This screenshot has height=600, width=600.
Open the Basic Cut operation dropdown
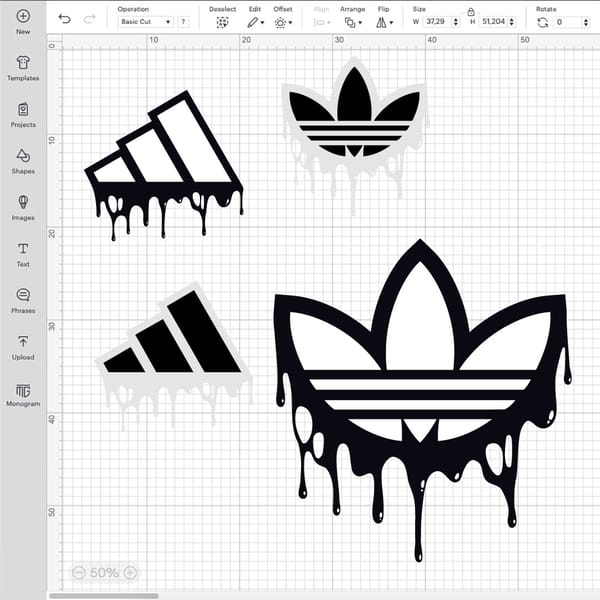click(x=145, y=22)
